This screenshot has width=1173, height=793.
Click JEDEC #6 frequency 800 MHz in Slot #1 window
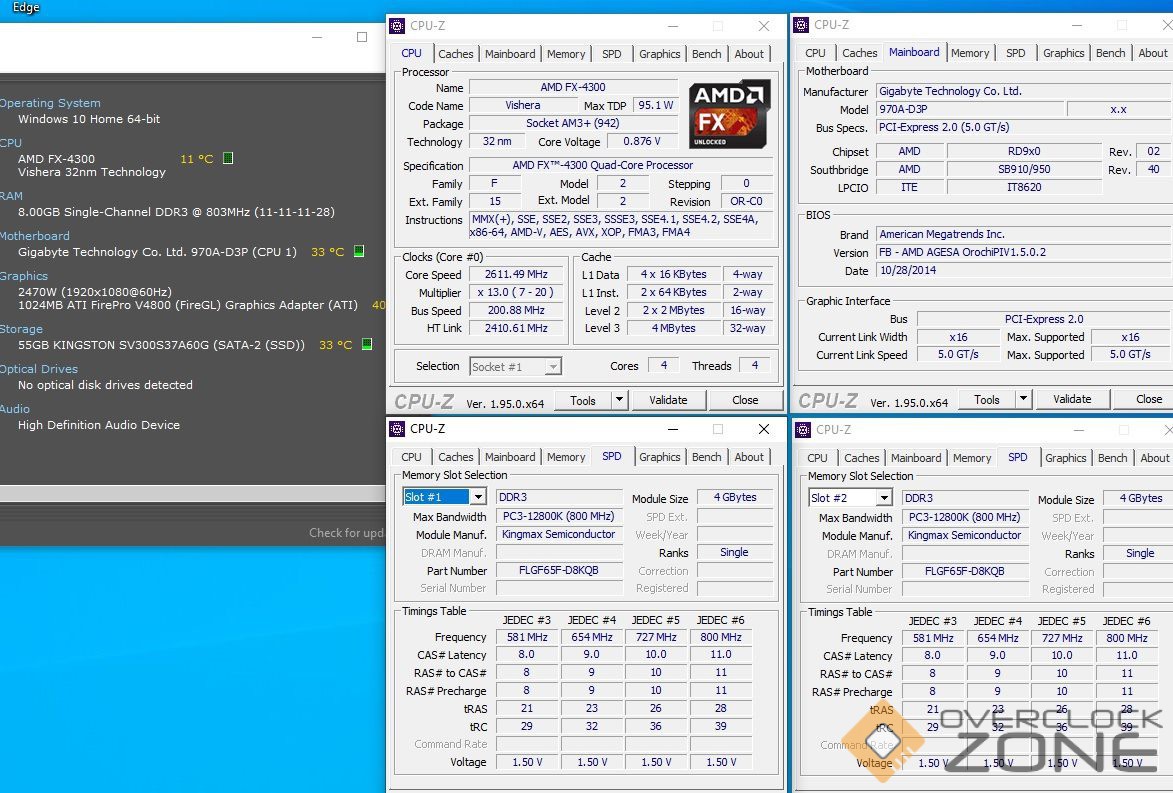[720, 637]
